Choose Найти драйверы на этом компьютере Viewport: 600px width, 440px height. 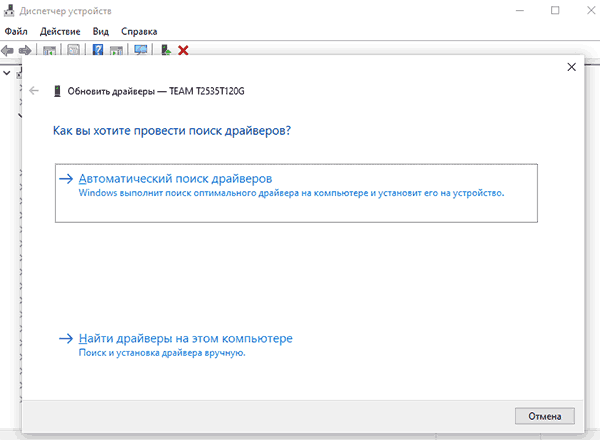click(x=186, y=338)
